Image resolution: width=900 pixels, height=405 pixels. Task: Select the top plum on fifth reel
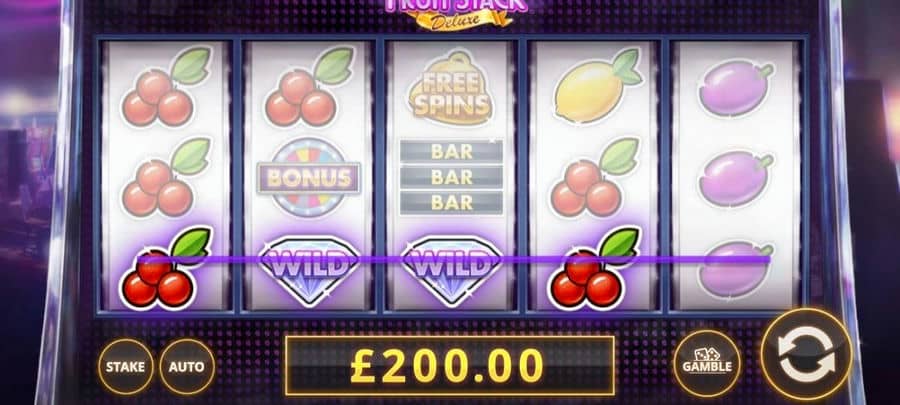(735, 88)
